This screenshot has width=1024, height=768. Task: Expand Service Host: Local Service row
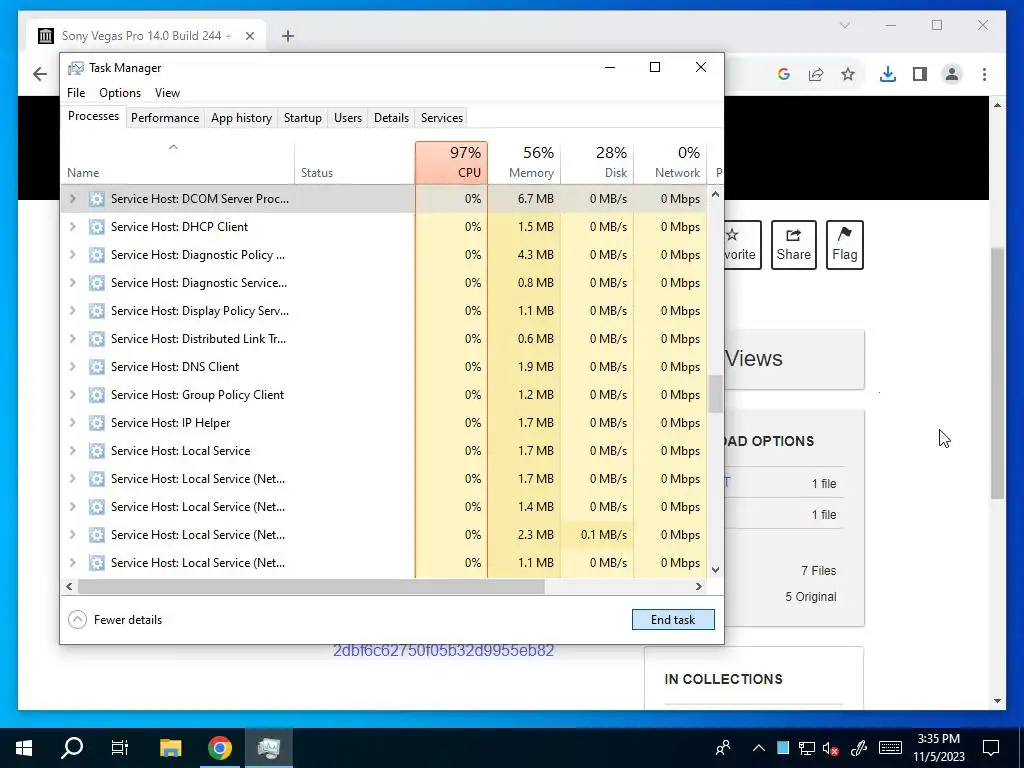pyautogui.click(x=72, y=451)
